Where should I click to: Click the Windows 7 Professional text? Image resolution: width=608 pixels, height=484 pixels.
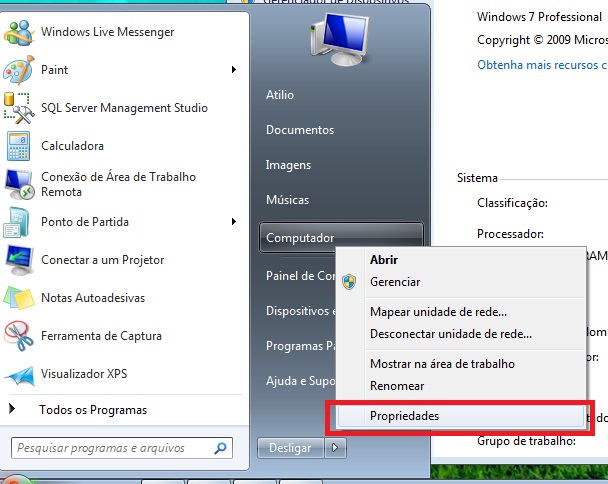coord(539,17)
